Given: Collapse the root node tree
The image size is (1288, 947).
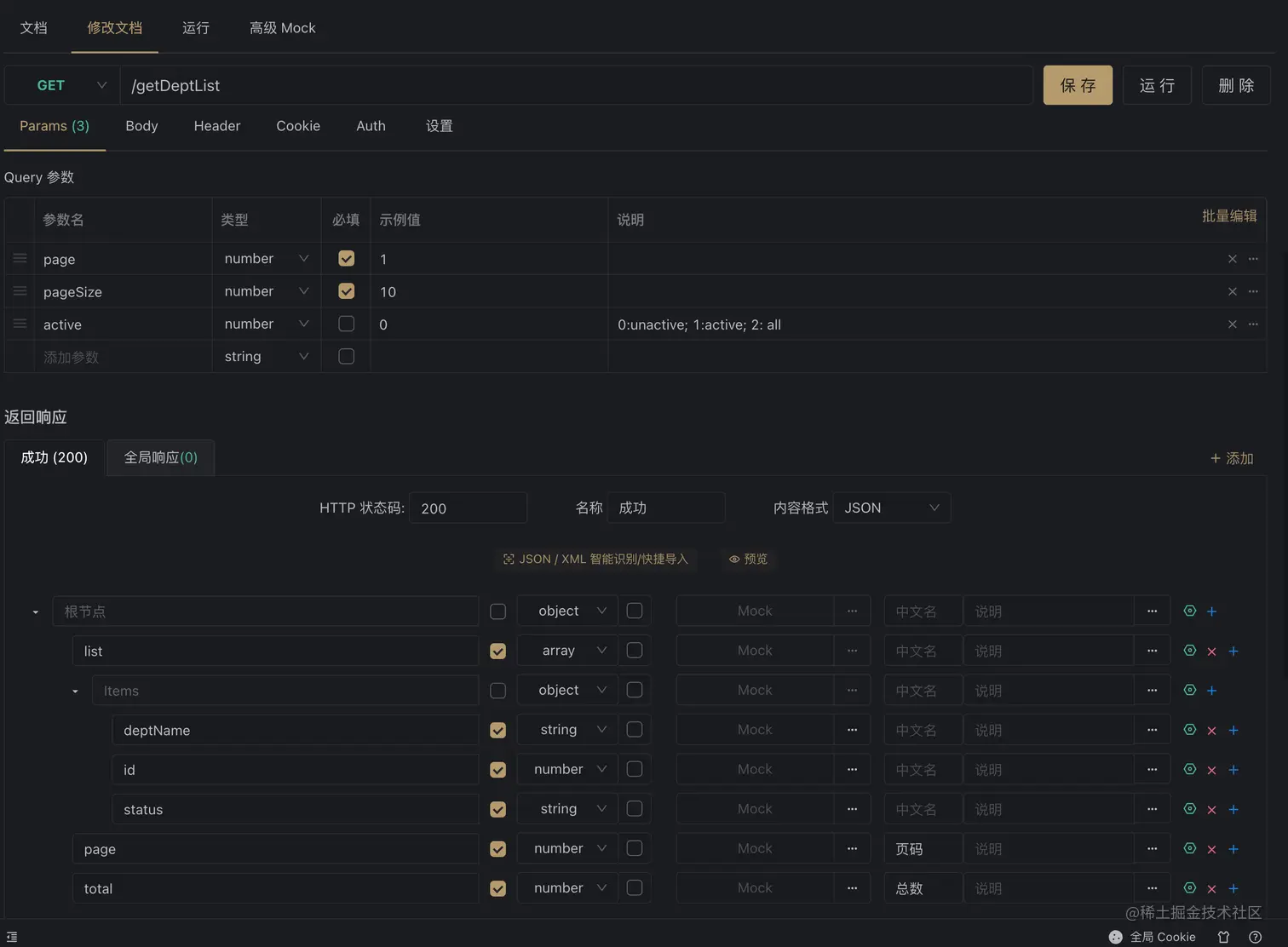Looking at the screenshot, I should [x=35, y=612].
